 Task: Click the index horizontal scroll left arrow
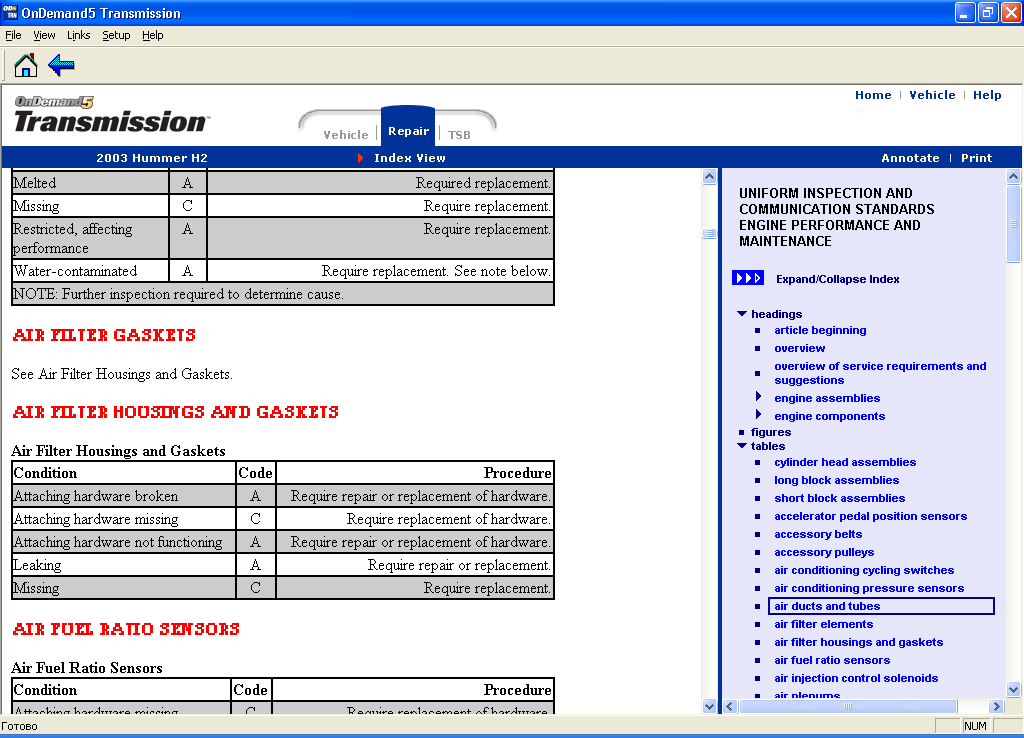(x=730, y=706)
